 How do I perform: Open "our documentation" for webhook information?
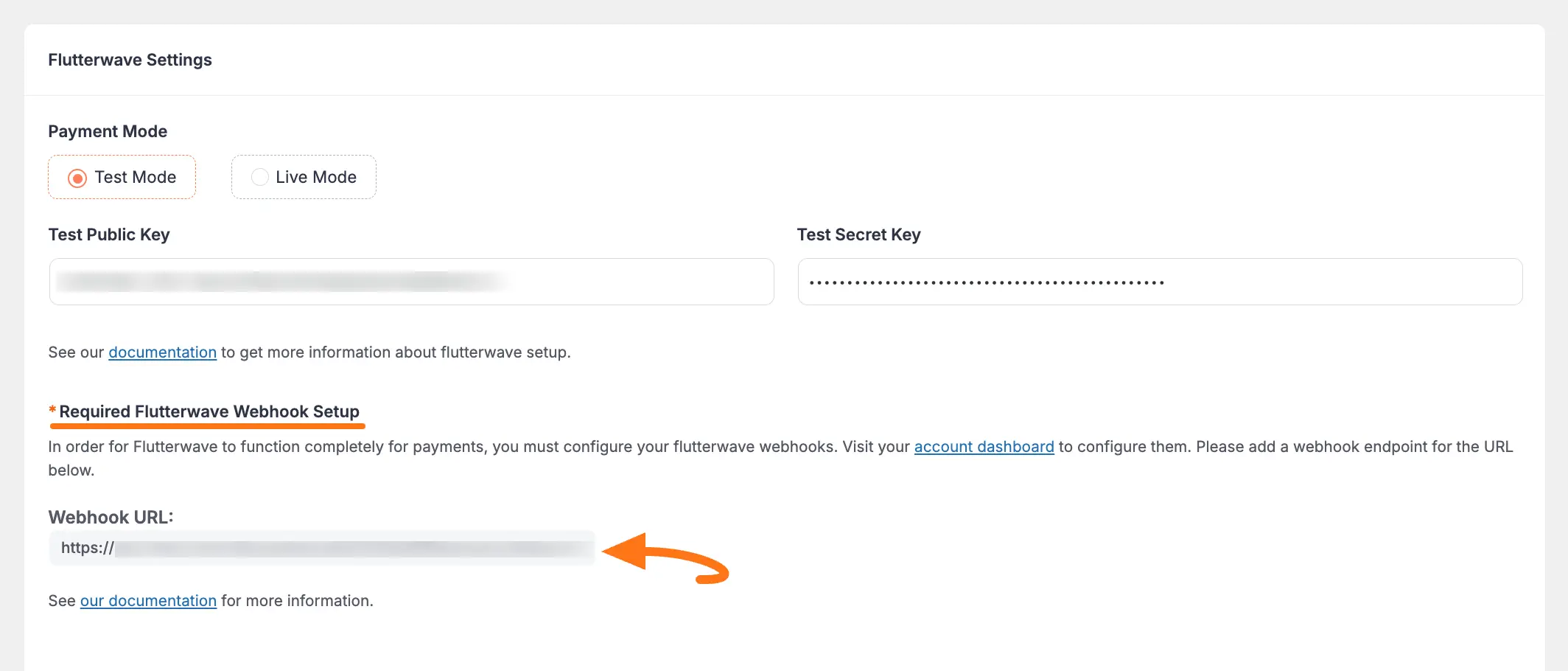[148, 601]
